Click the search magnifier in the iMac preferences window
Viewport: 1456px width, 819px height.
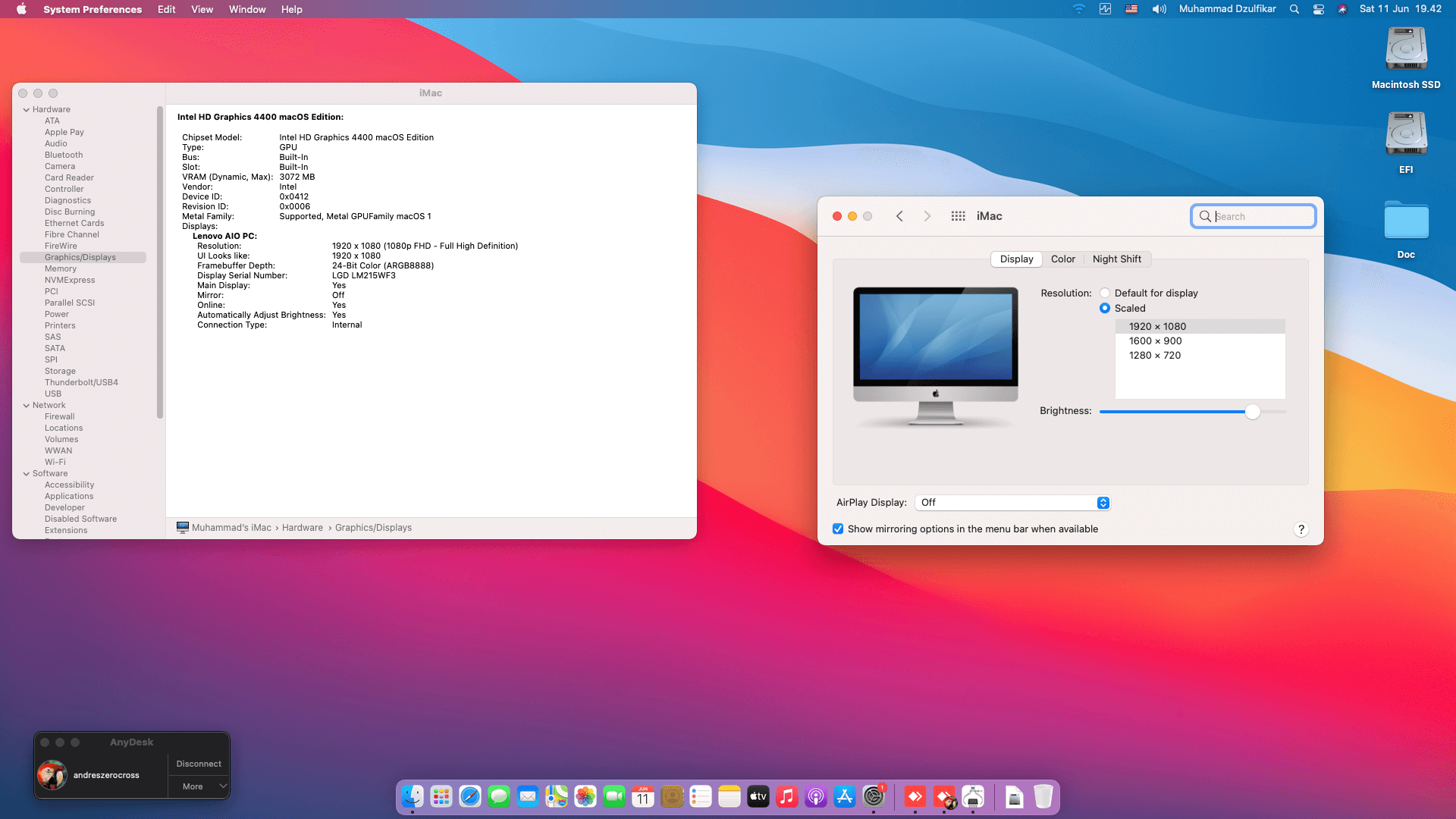1206,216
